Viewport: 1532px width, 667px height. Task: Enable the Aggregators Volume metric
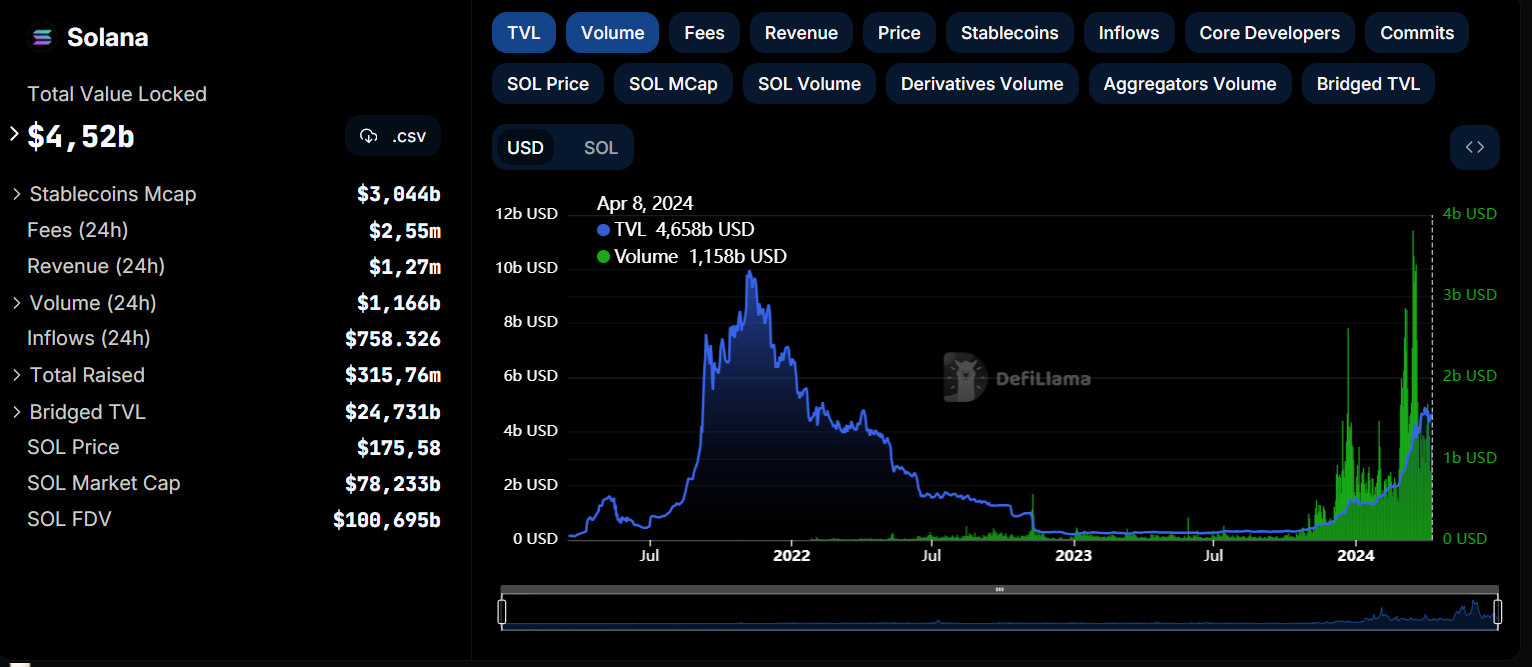(1190, 84)
